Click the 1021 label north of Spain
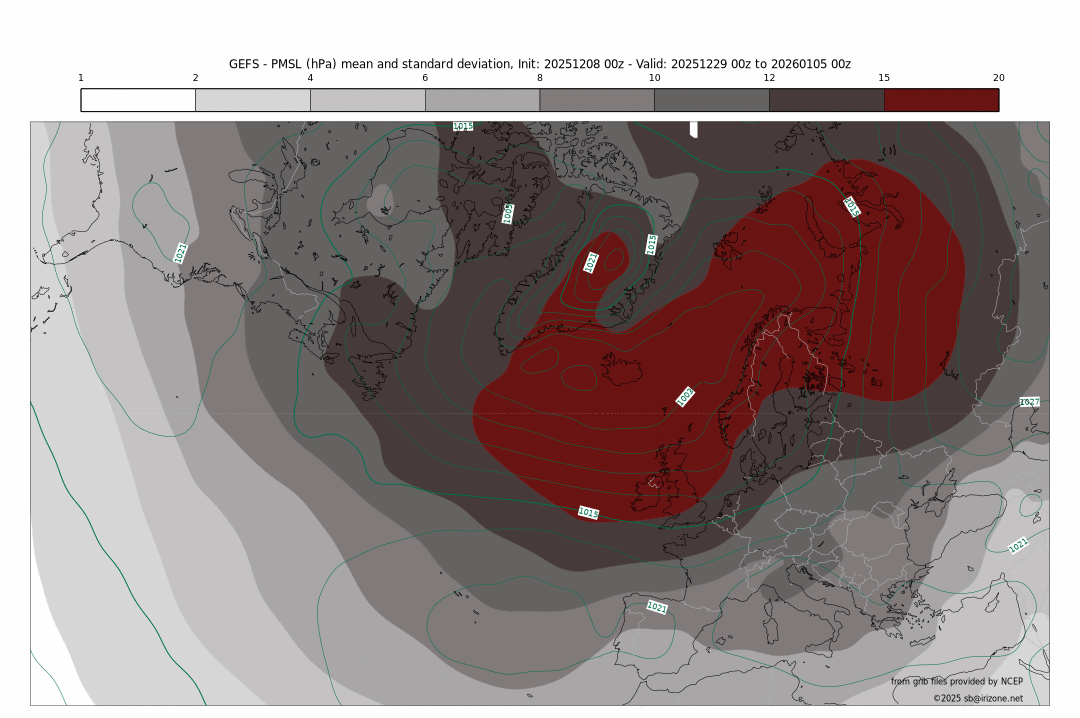The width and height of the screenshot is (1080, 718). point(657,607)
